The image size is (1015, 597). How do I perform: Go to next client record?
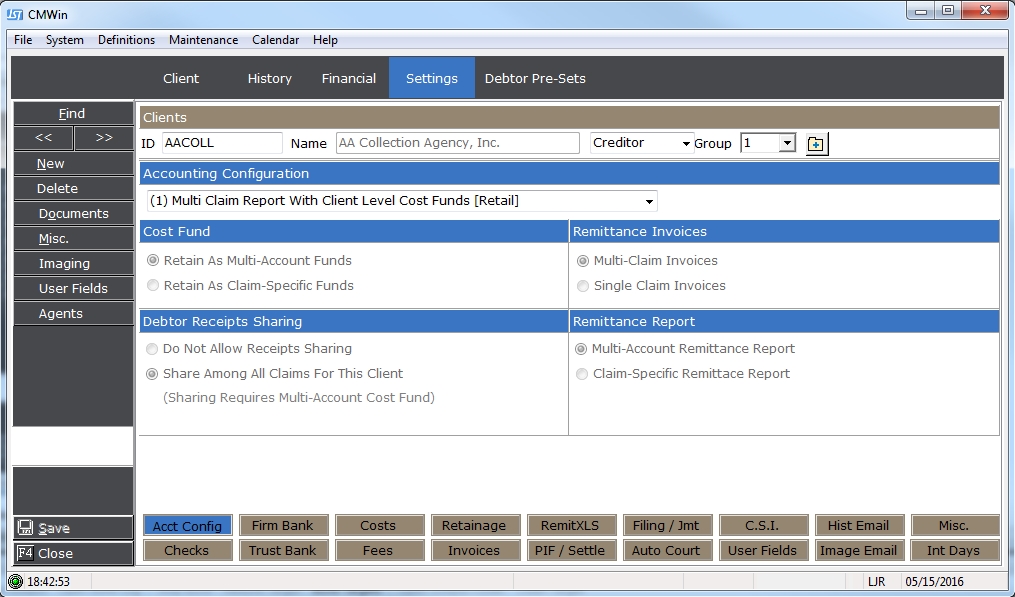pos(103,138)
